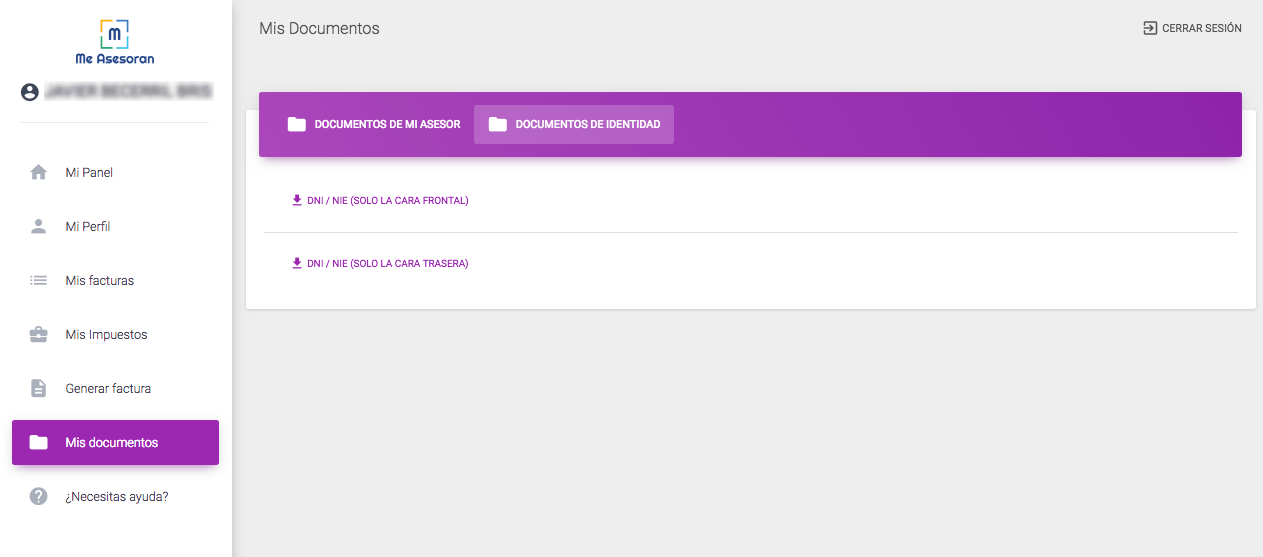The width and height of the screenshot is (1263, 557).
Task: Click the question mark help icon
Action: pyautogui.click(x=39, y=496)
